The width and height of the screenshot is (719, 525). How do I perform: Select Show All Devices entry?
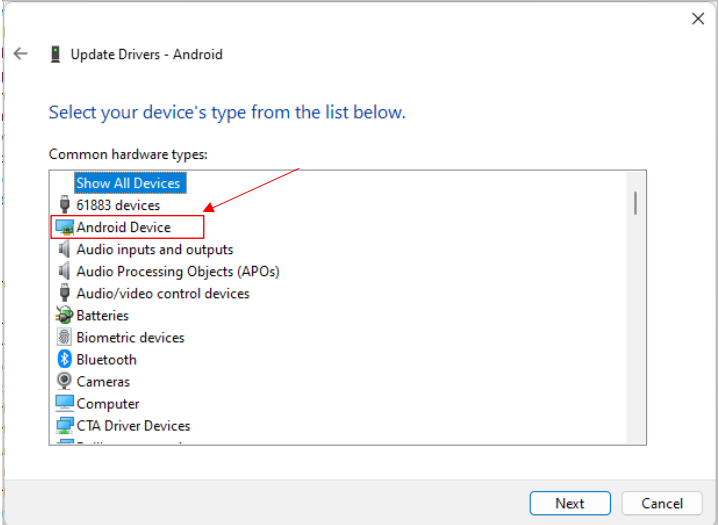click(128, 183)
